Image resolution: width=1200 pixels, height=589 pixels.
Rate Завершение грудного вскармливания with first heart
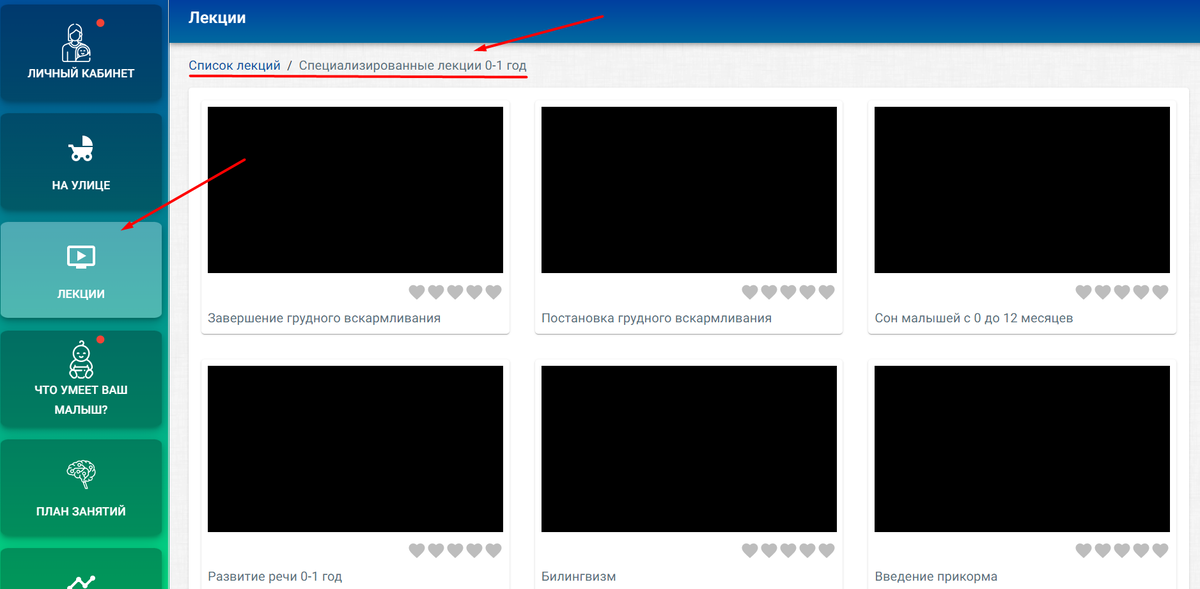pos(417,292)
